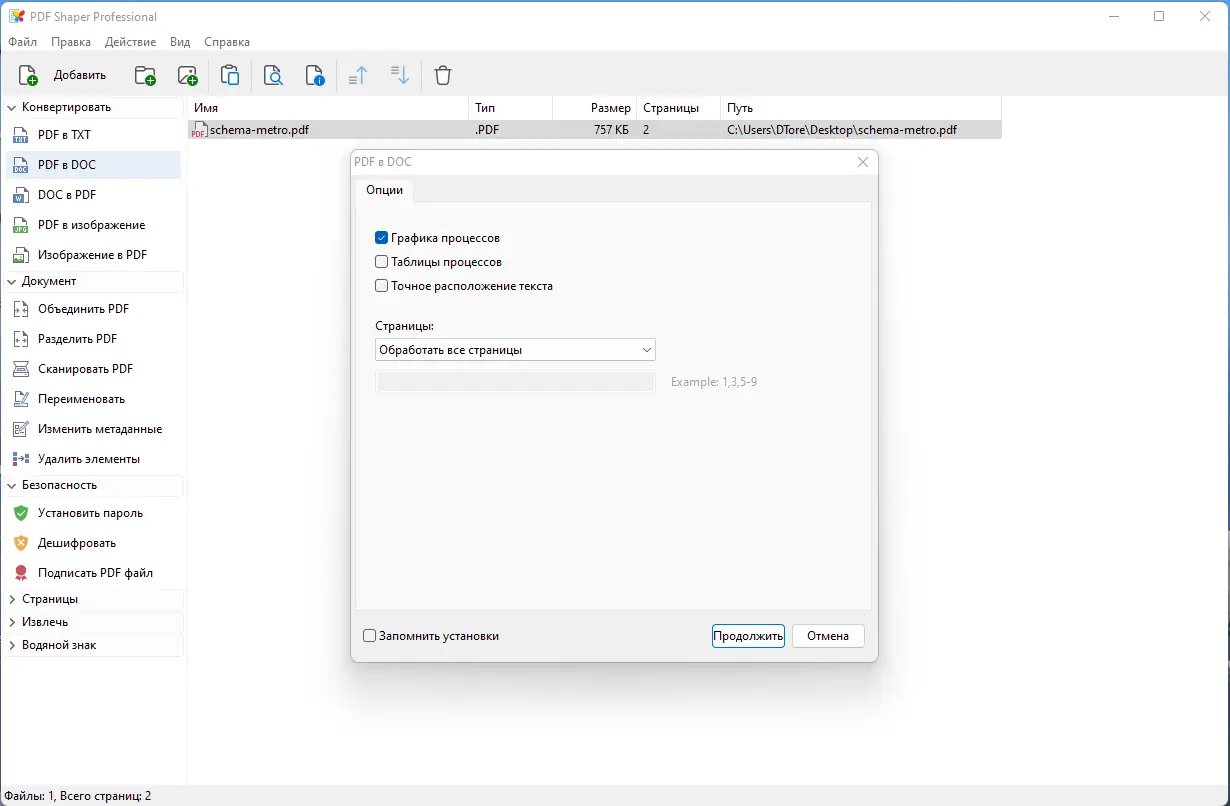Collapse the Конвертировать section
1230x806 pixels.
coord(64,106)
